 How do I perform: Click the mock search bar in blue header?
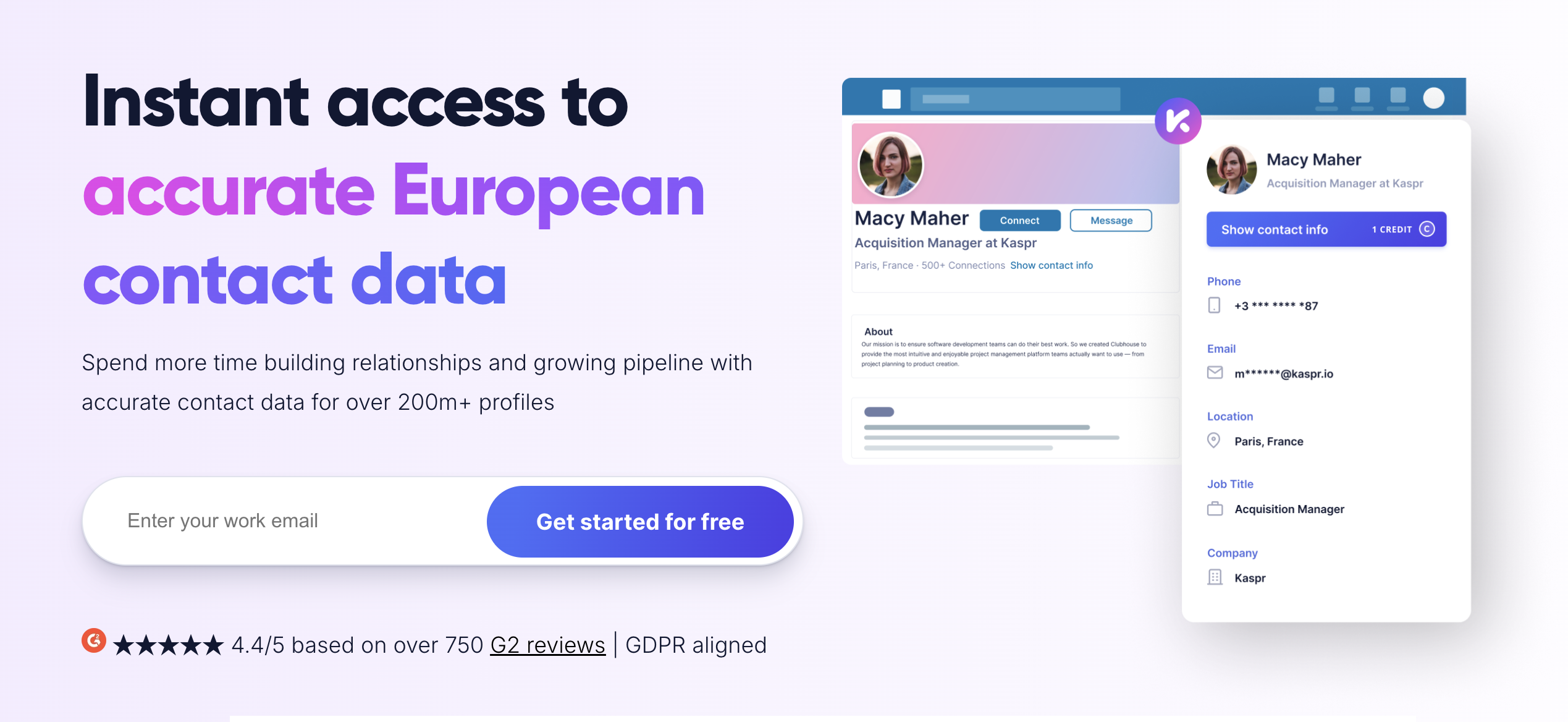pyautogui.click(x=1015, y=99)
